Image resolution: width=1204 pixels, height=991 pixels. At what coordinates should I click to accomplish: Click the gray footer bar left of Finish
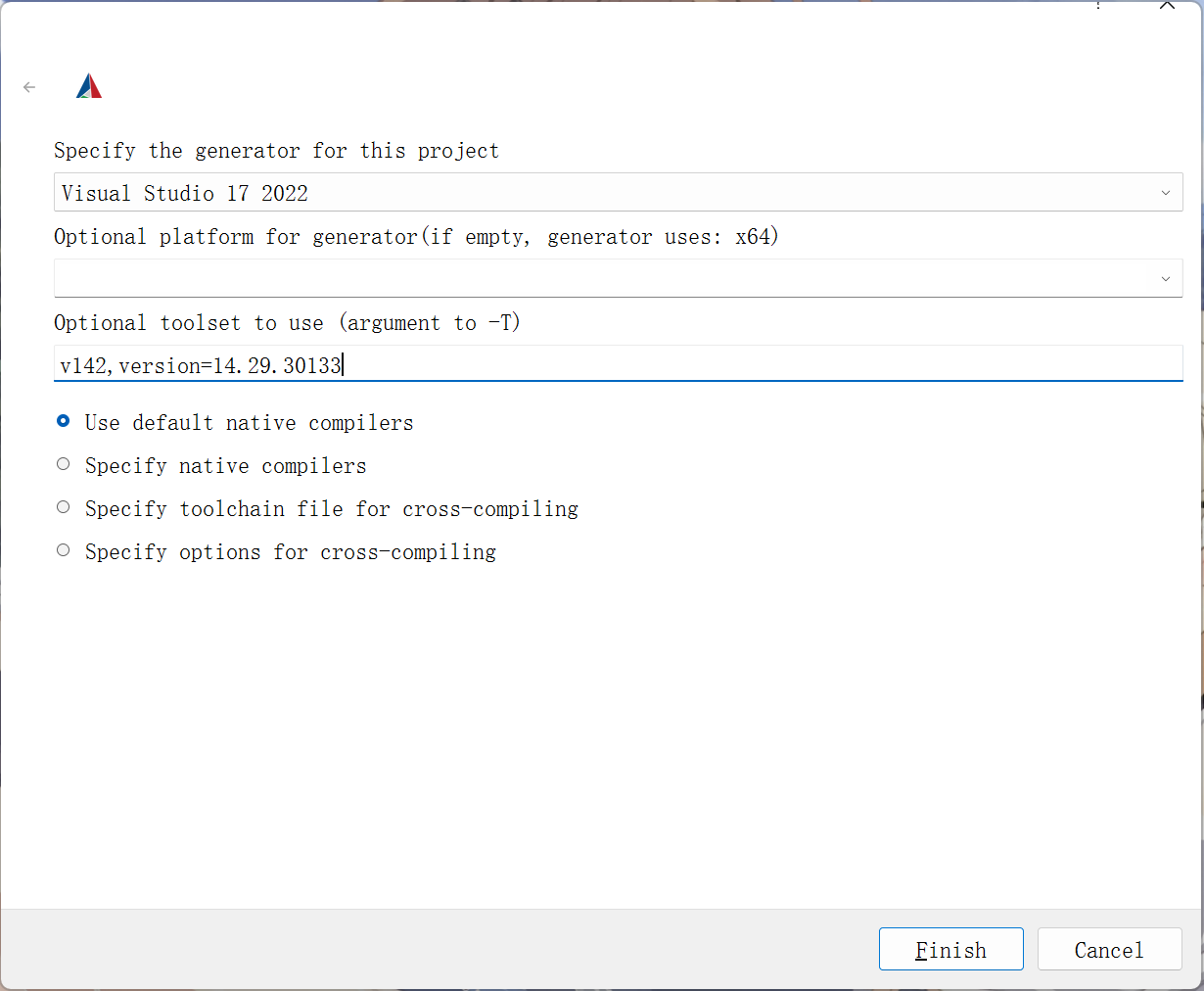pyautogui.click(x=440, y=949)
